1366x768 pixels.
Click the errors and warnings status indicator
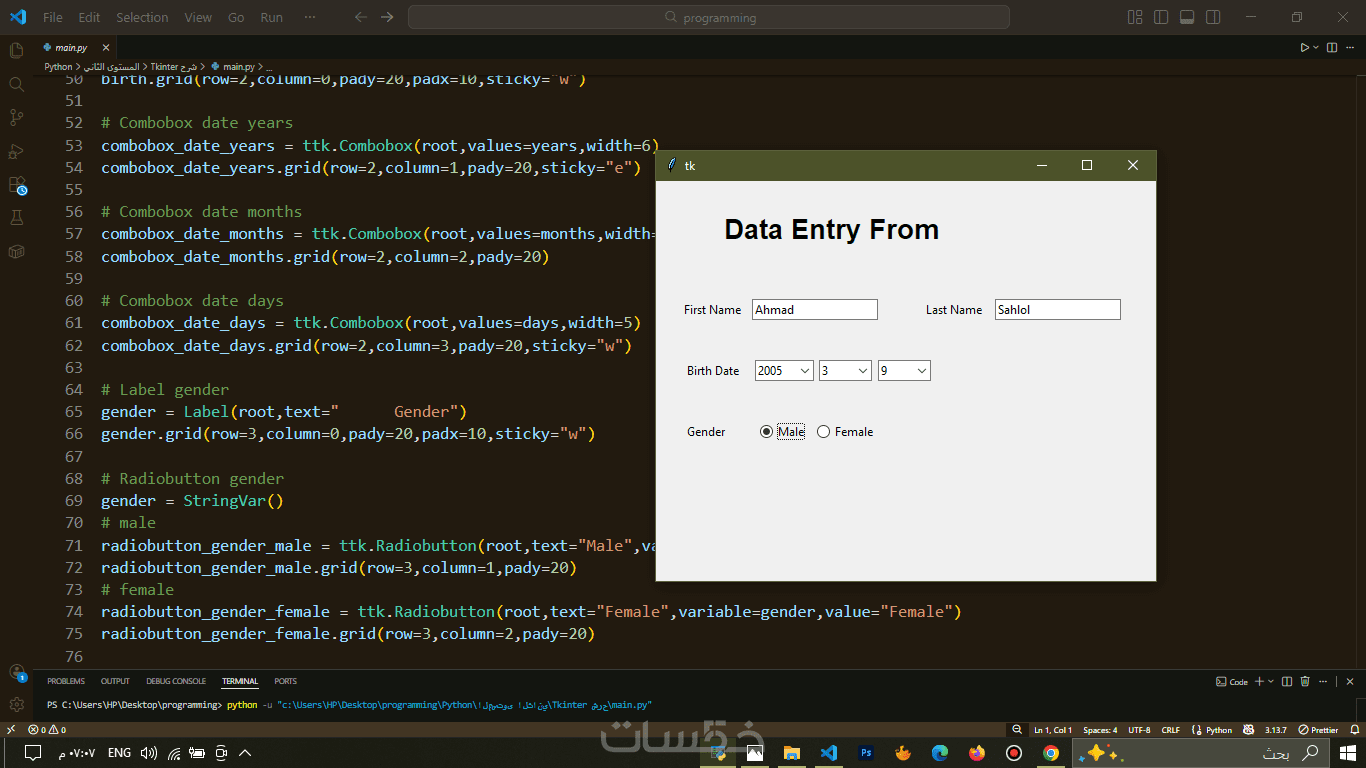[x=47, y=730]
